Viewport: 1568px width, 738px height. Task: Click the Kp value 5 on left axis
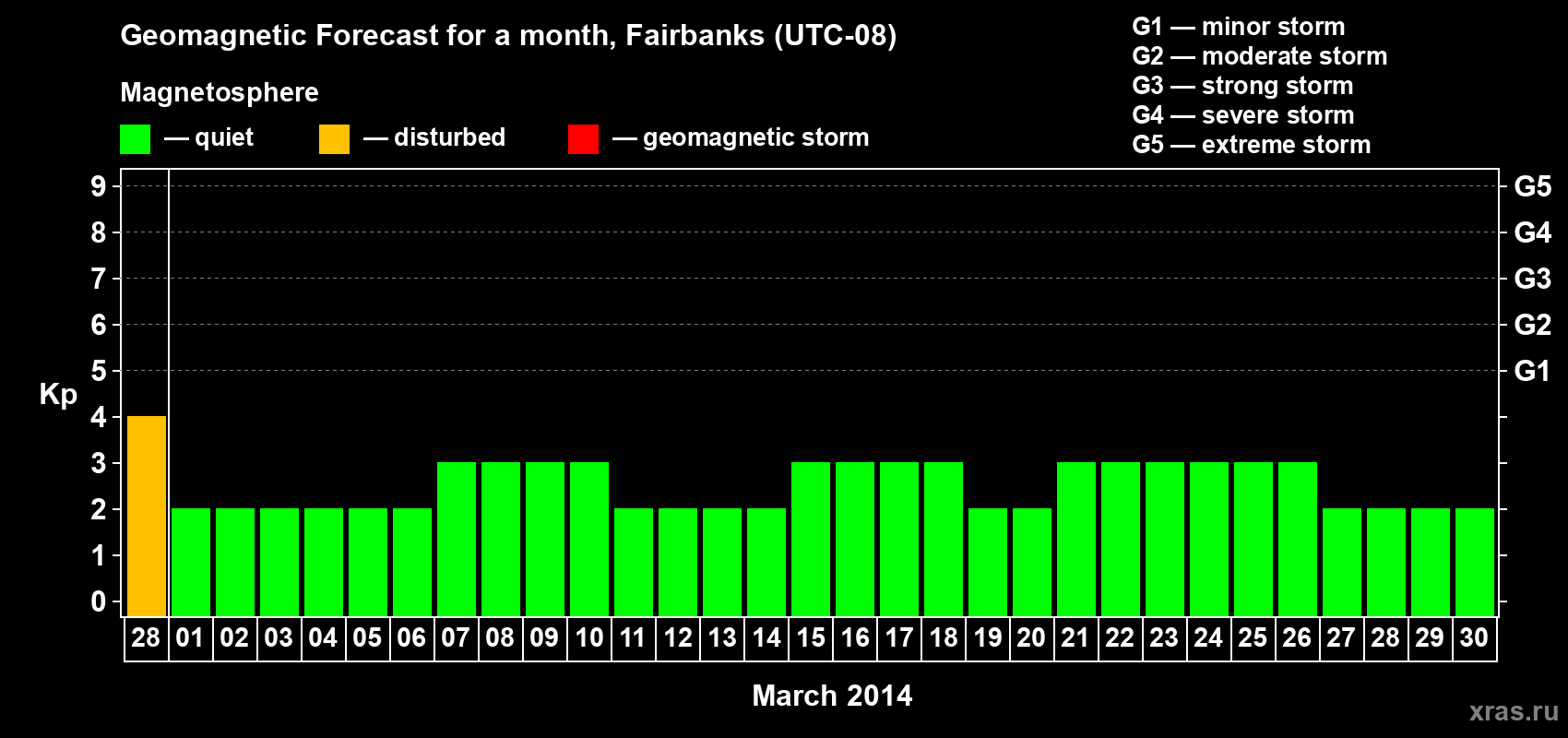click(x=99, y=371)
